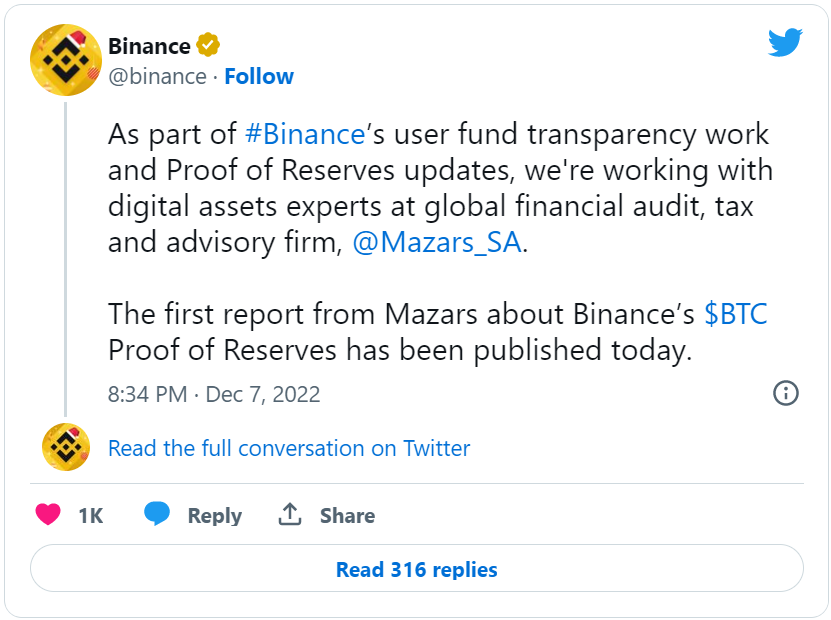Image resolution: width=831 pixels, height=620 pixels.
Task: Read the full conversation on Twitter
Action: pos(289,448)
